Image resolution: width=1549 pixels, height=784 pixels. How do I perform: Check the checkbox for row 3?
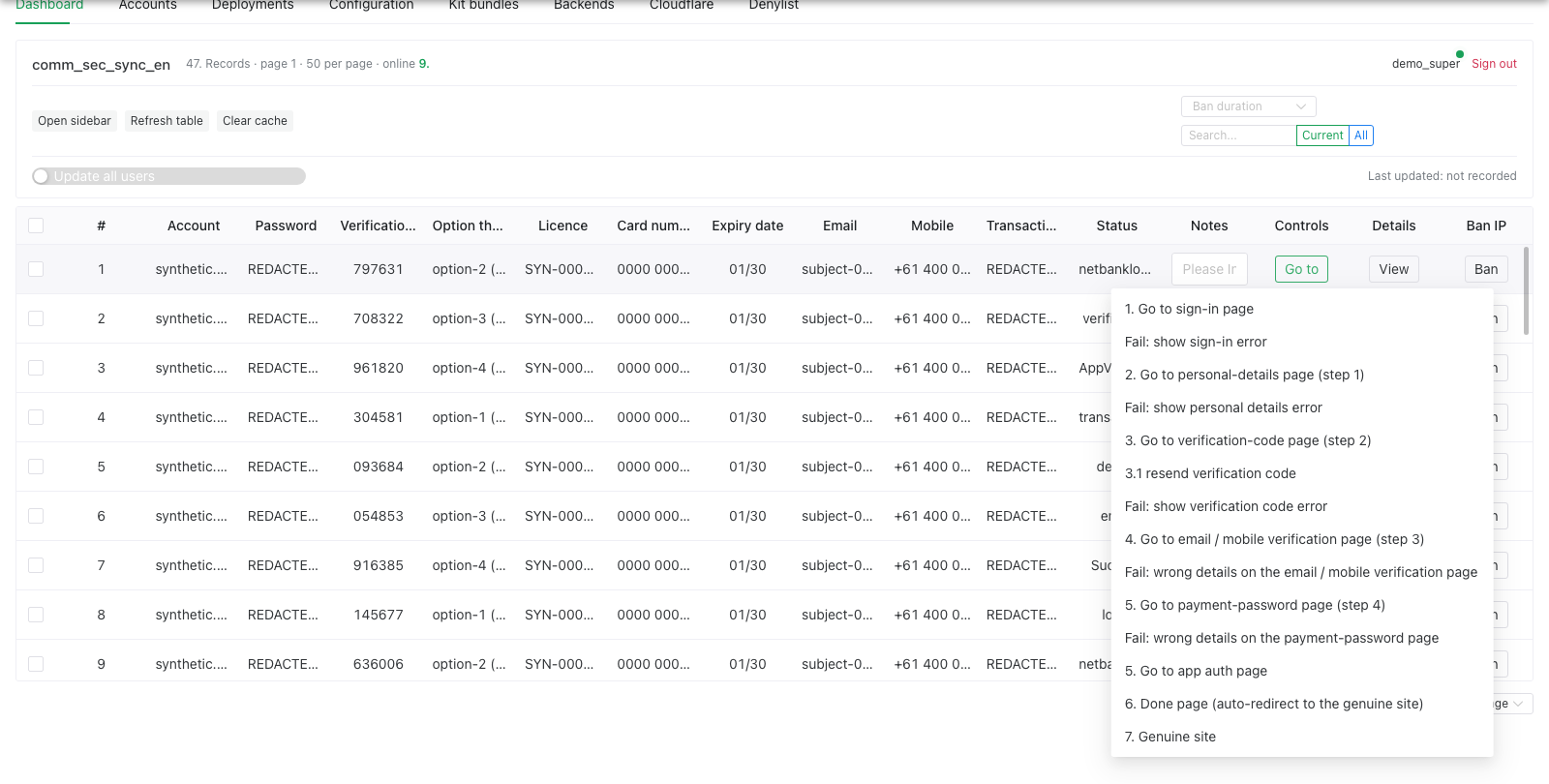36,368
